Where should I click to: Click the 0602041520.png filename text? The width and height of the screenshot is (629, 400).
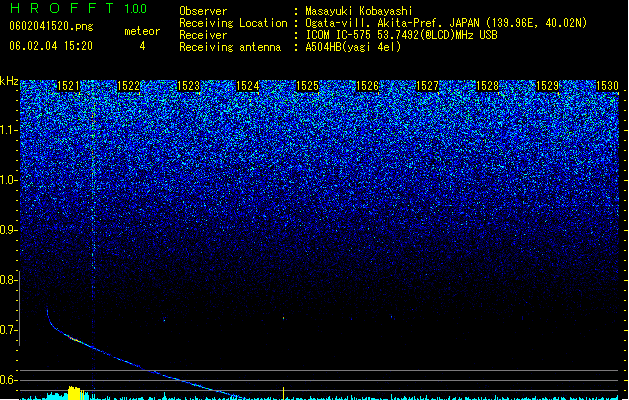[x=51, y=26]
